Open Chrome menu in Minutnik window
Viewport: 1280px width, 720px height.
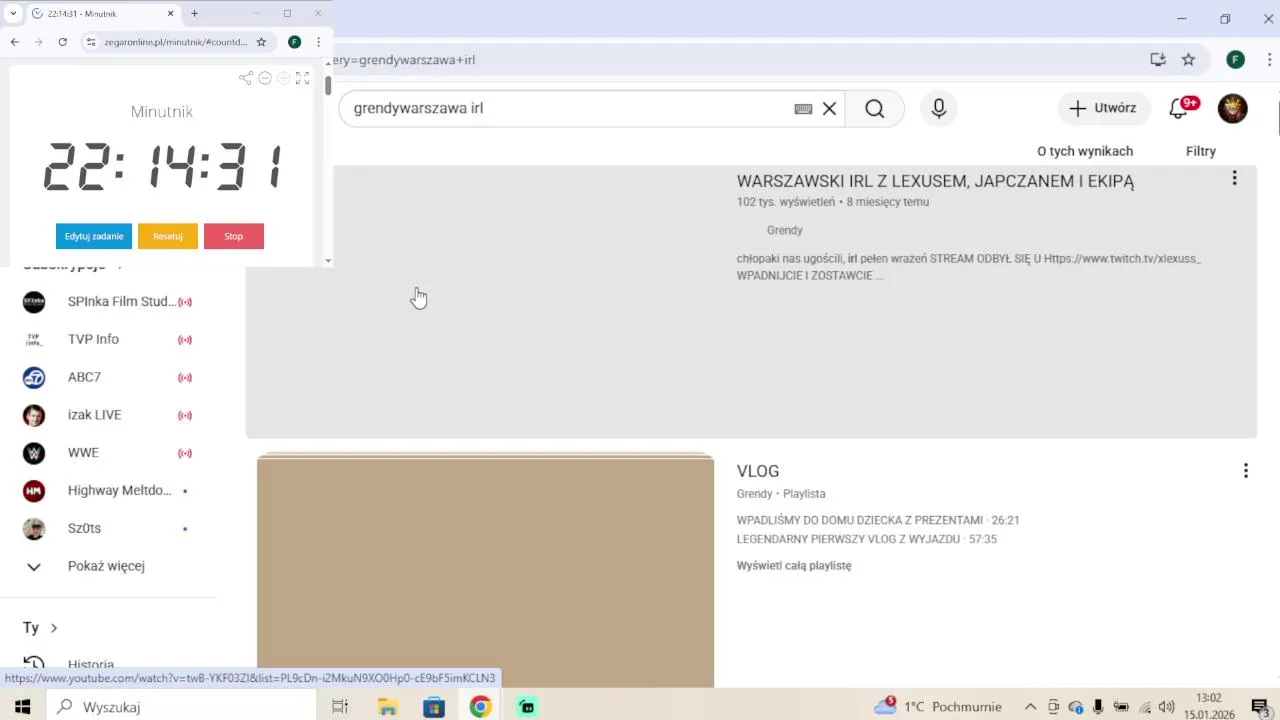tap(318, 42)
